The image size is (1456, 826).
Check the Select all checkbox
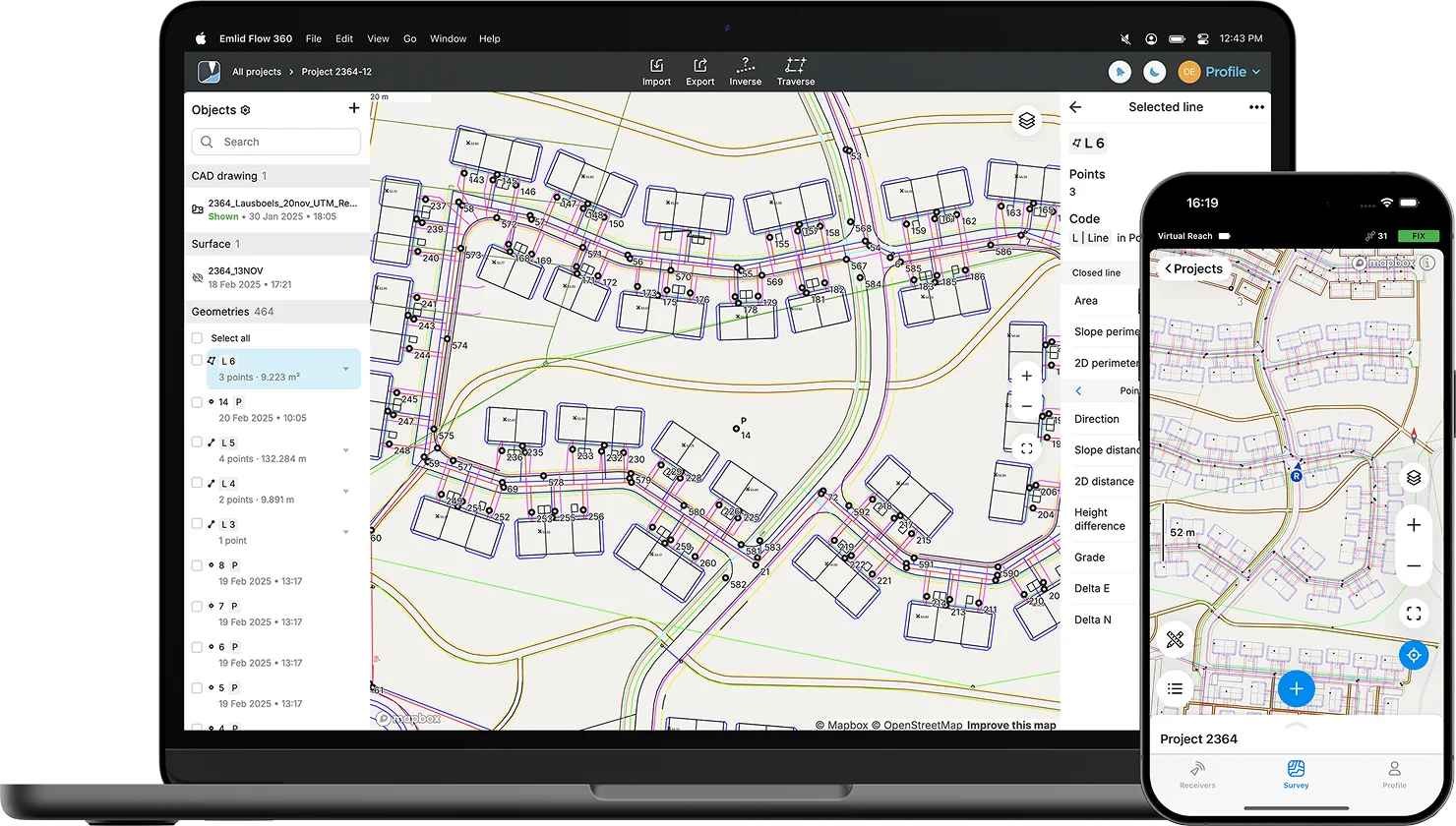[198, 338]
